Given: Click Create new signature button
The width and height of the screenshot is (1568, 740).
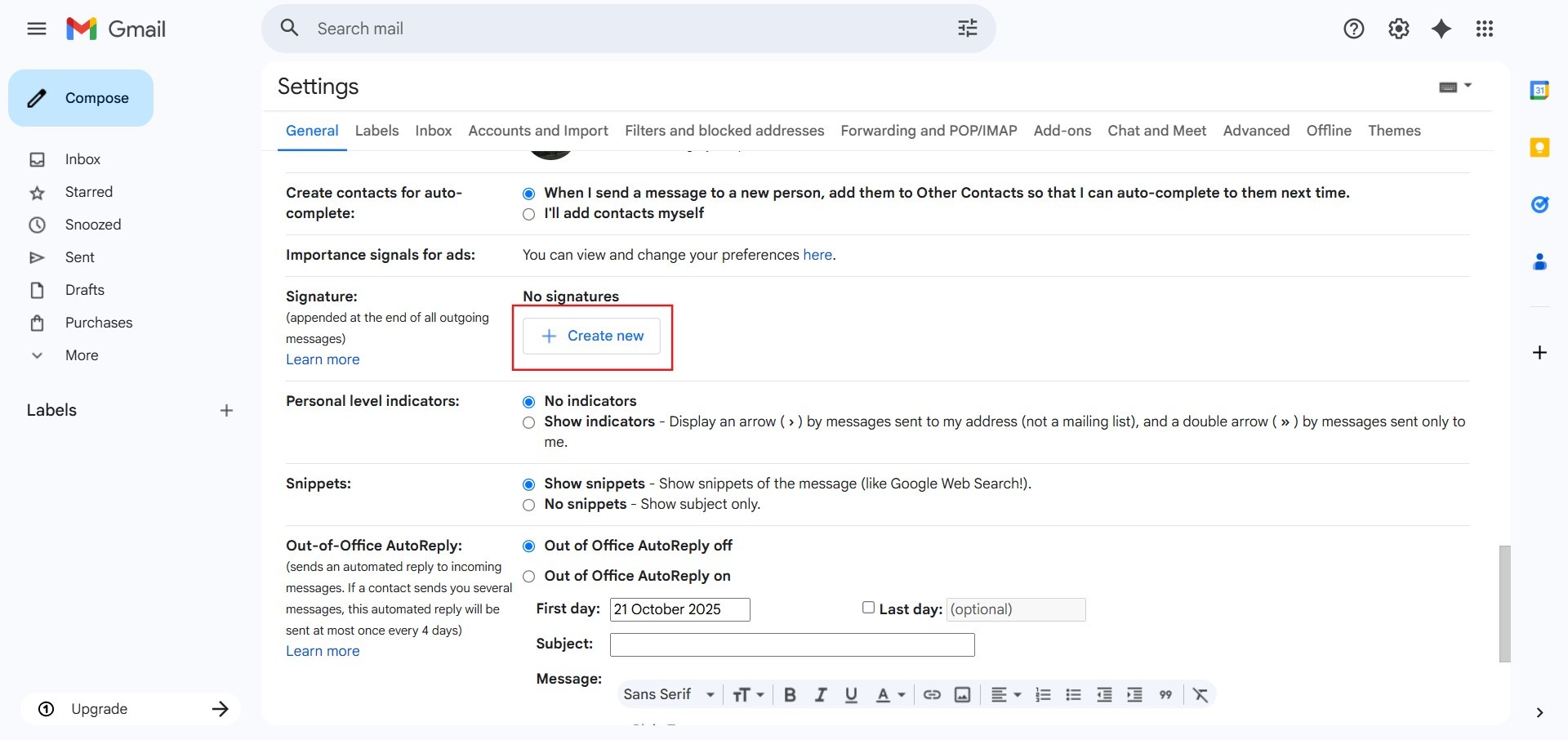Looking at the screenshot, I should coord(592,337).
